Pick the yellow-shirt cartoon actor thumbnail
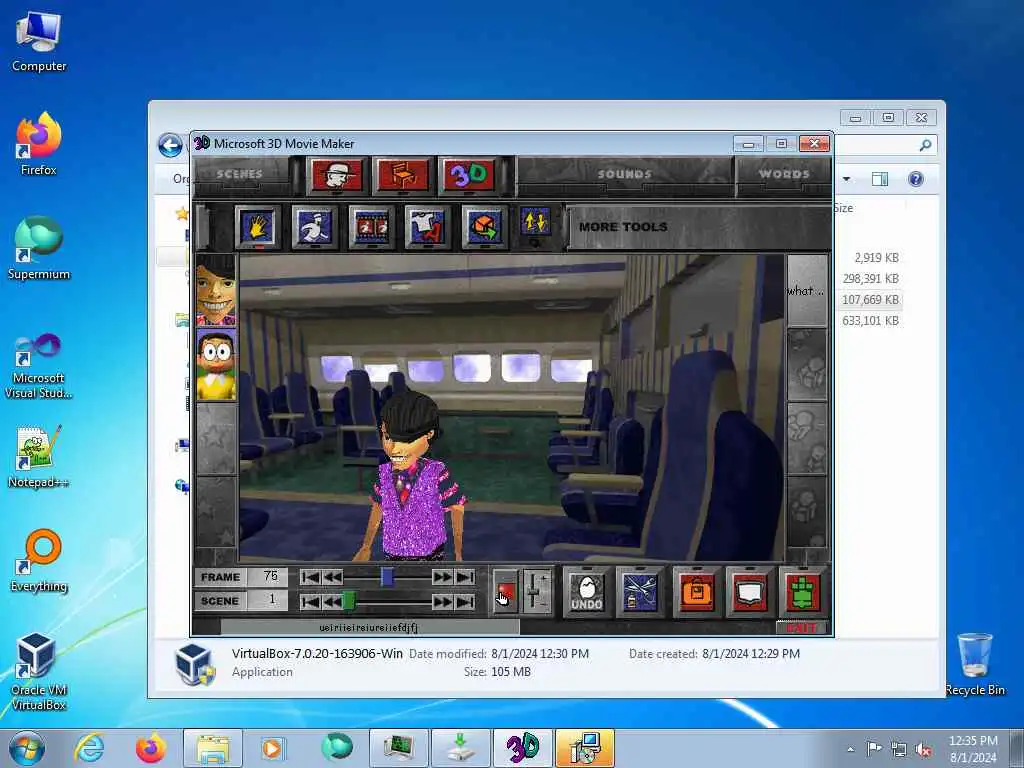 [216, 364]
